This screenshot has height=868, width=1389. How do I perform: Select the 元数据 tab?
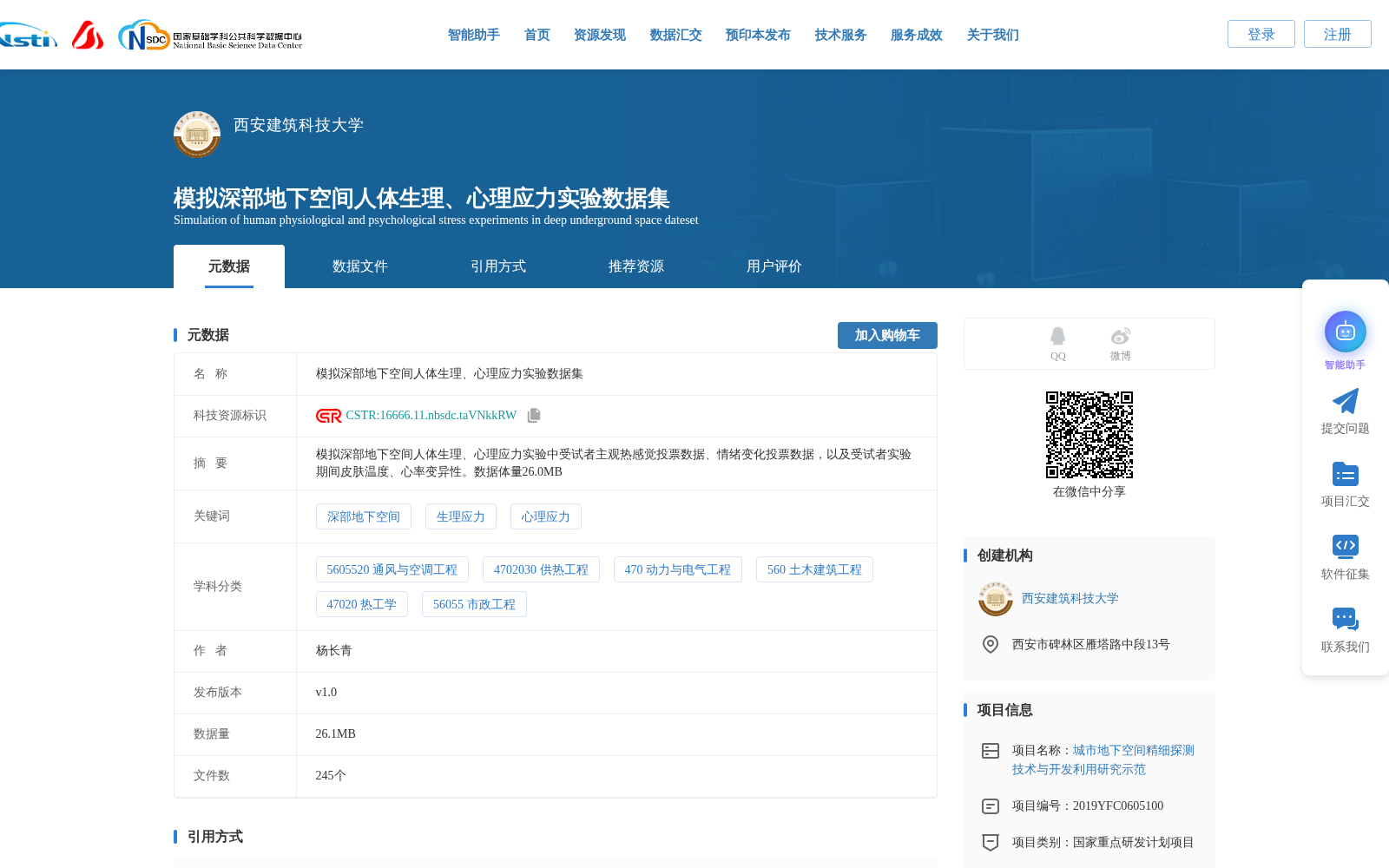(229, 266)
